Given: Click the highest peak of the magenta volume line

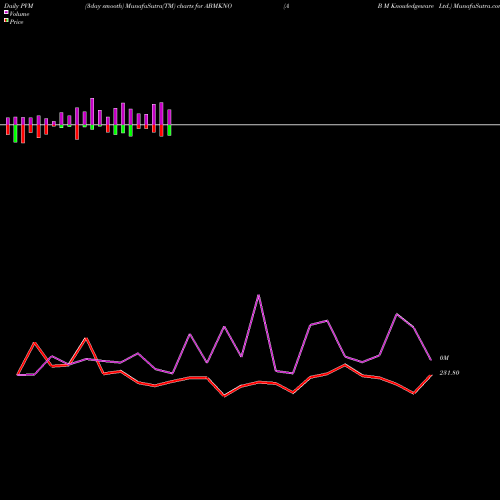Looking at the screenshot, I should tap(259, 295).
